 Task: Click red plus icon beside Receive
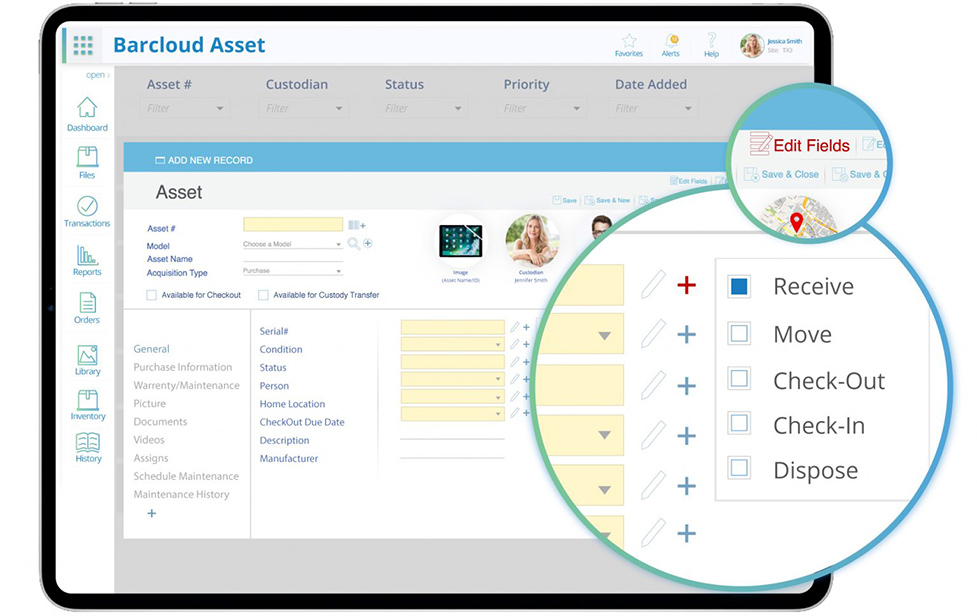[x=687, y=285]
